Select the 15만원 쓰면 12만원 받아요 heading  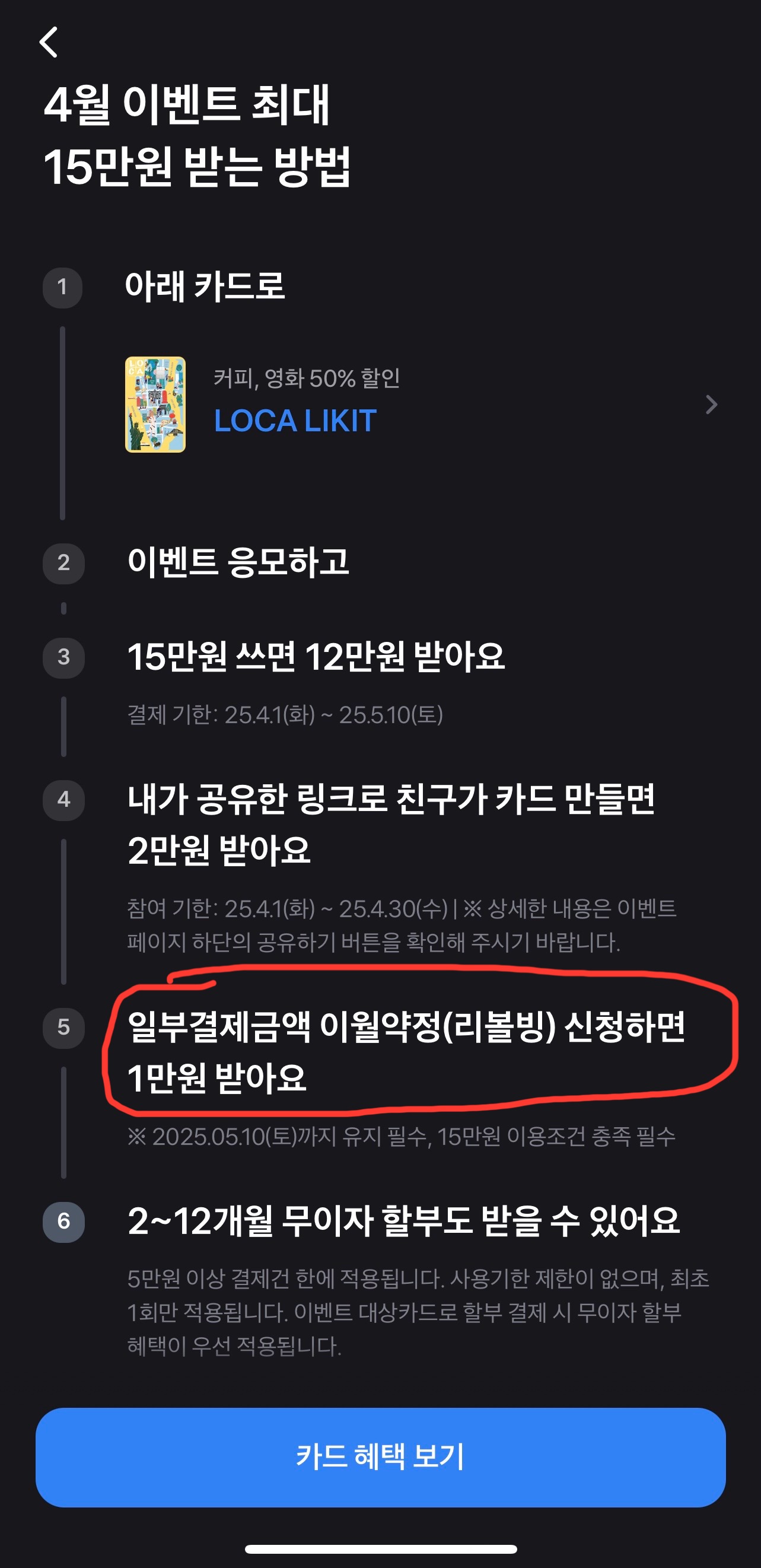point(316,657)
